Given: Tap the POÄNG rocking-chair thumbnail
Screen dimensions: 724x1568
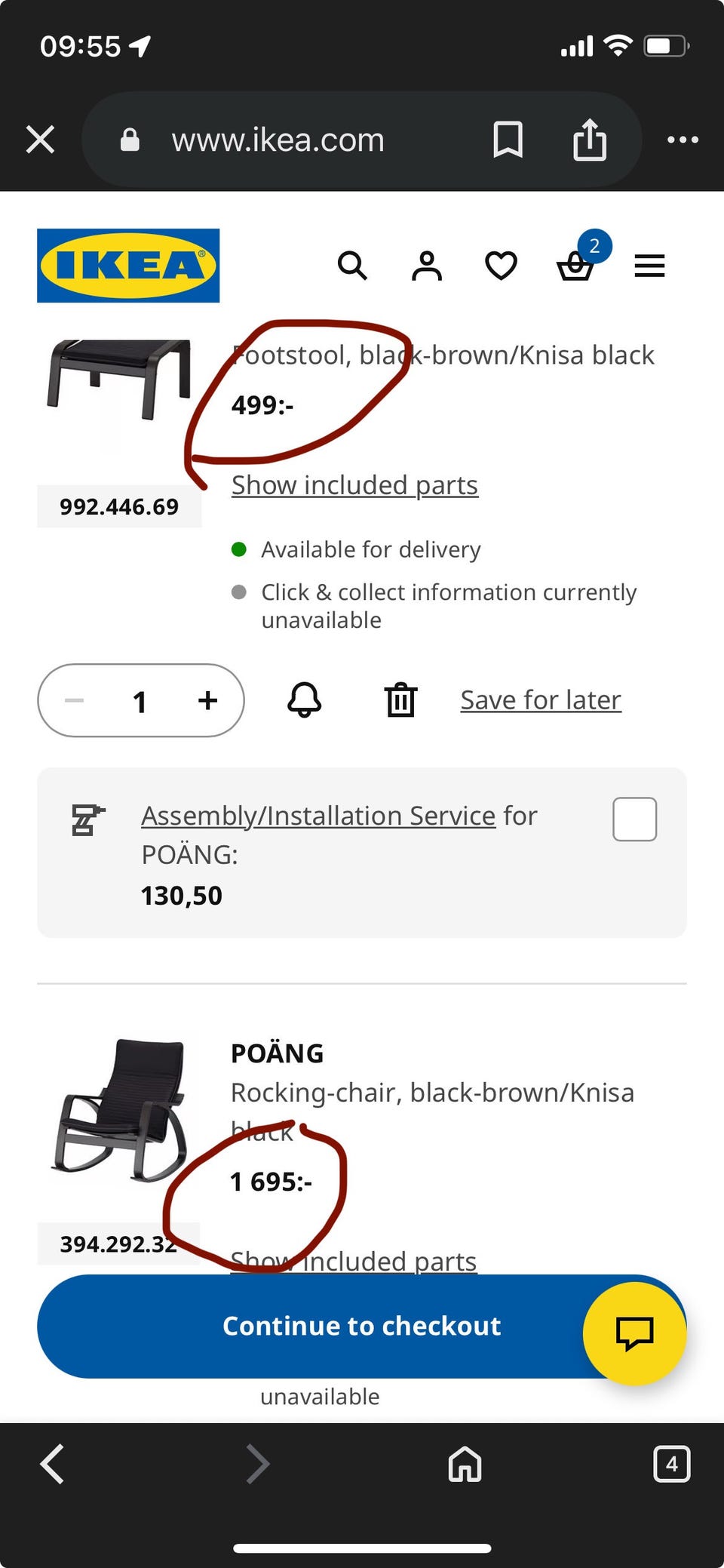Looking at the screenshot, I should click(x=121, y=1109).
